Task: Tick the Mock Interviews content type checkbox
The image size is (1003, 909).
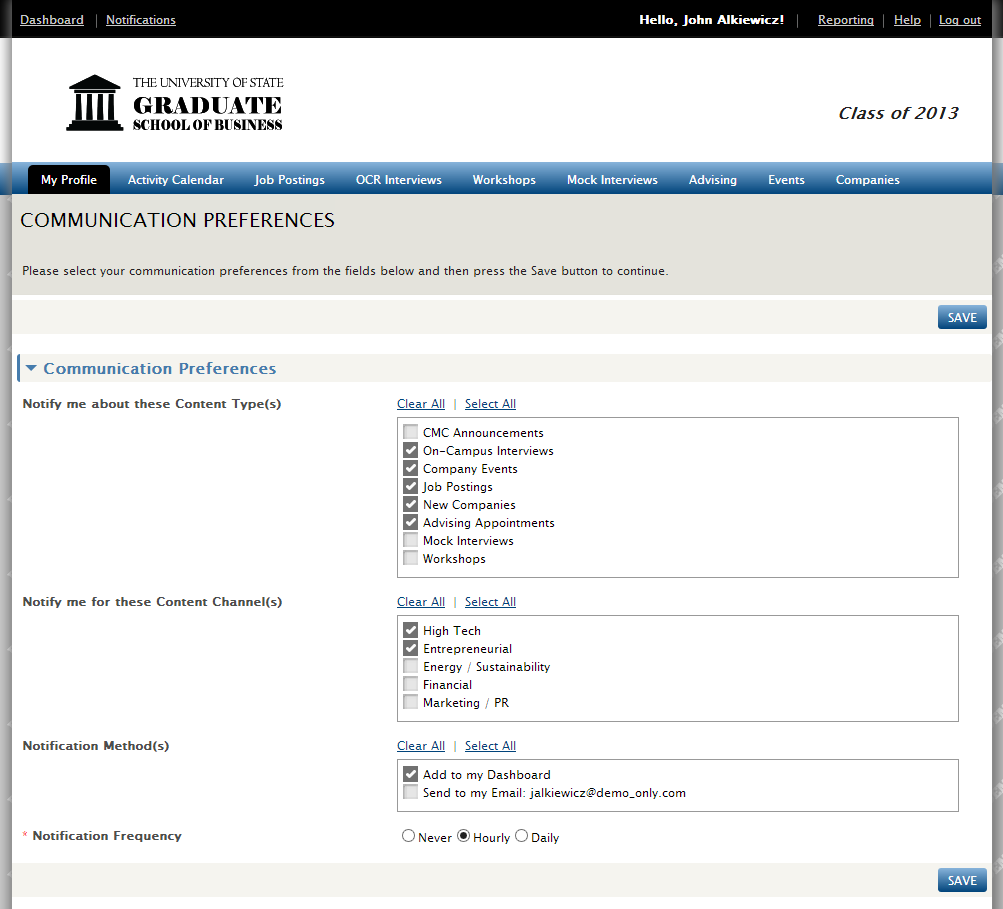Action: point(411,540)
